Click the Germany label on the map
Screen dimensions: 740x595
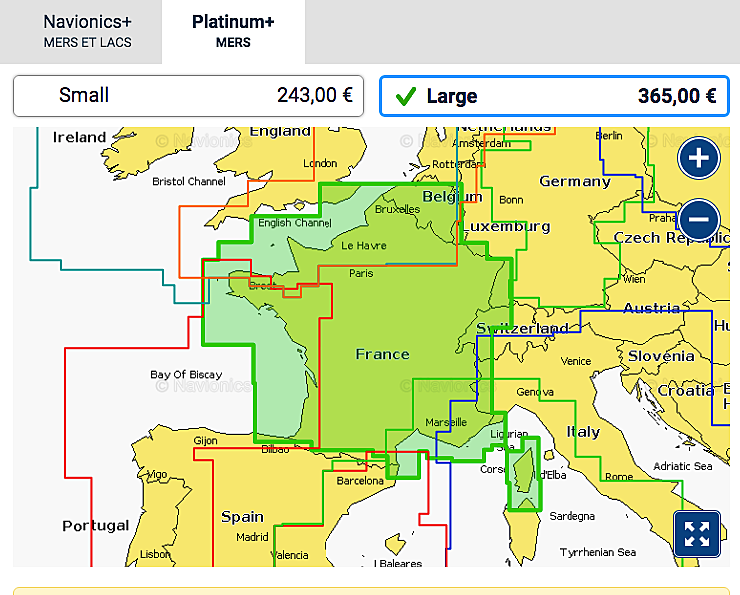point(574,181)
